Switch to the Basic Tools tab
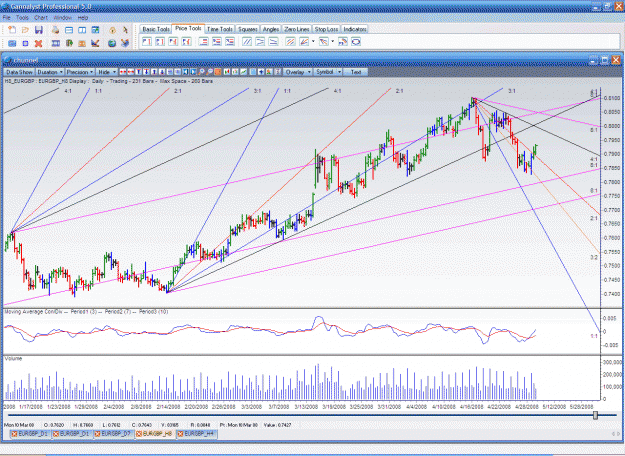The height and width of the screenshot is (456, 625). [156, 29]
